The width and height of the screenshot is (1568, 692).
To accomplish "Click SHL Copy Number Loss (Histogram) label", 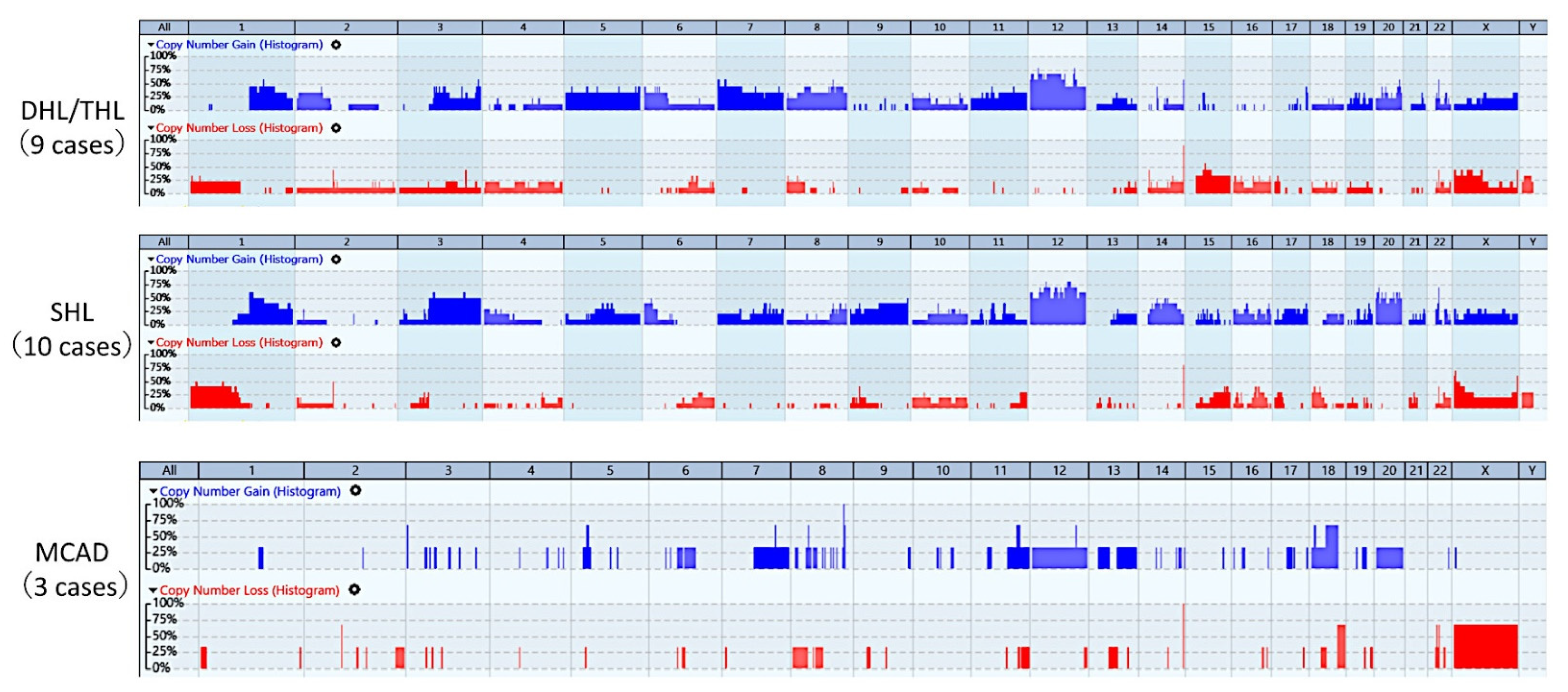I will pyautogui.click(x=239, y=343).
